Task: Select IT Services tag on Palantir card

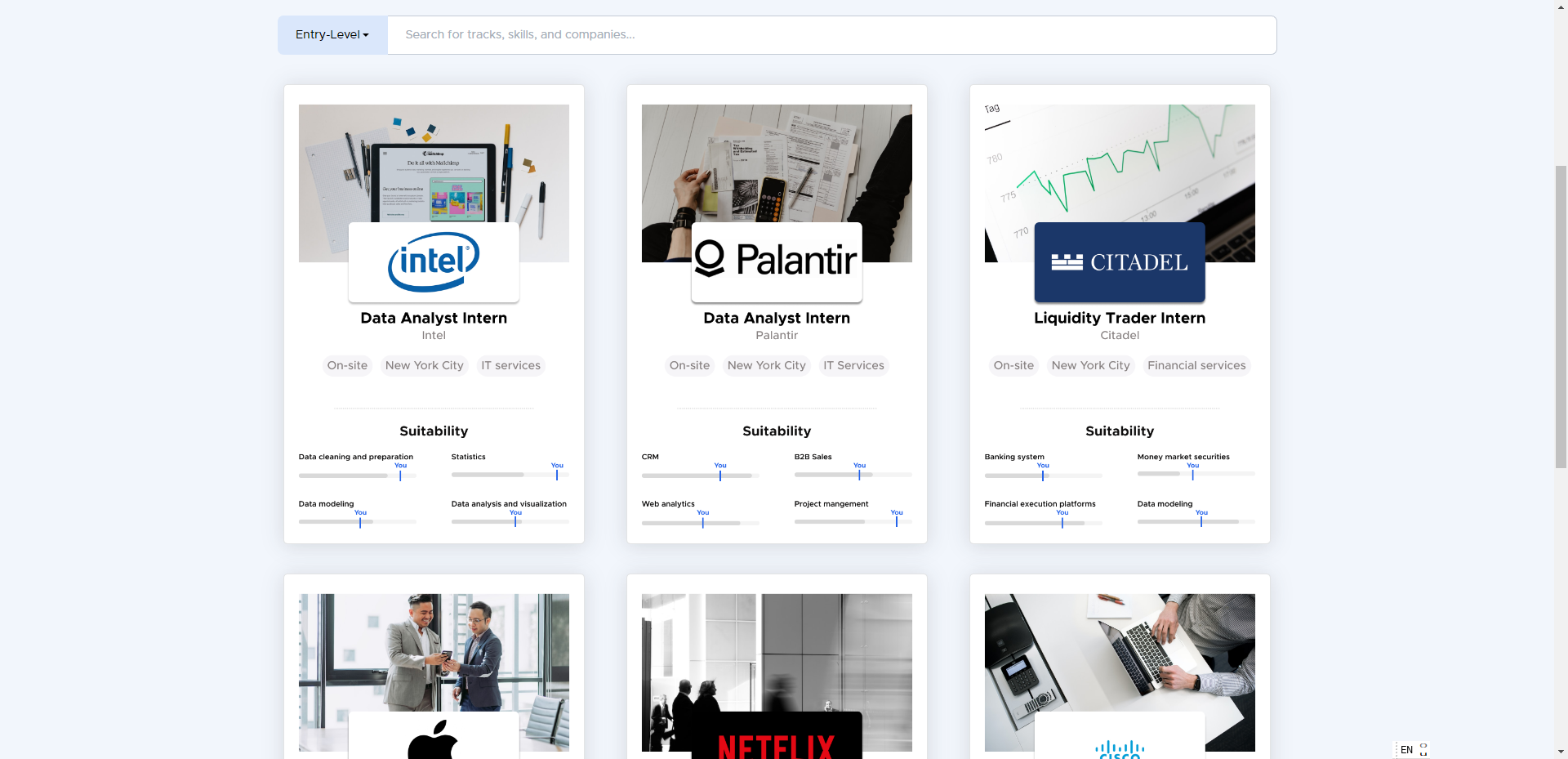Action: 853,365
